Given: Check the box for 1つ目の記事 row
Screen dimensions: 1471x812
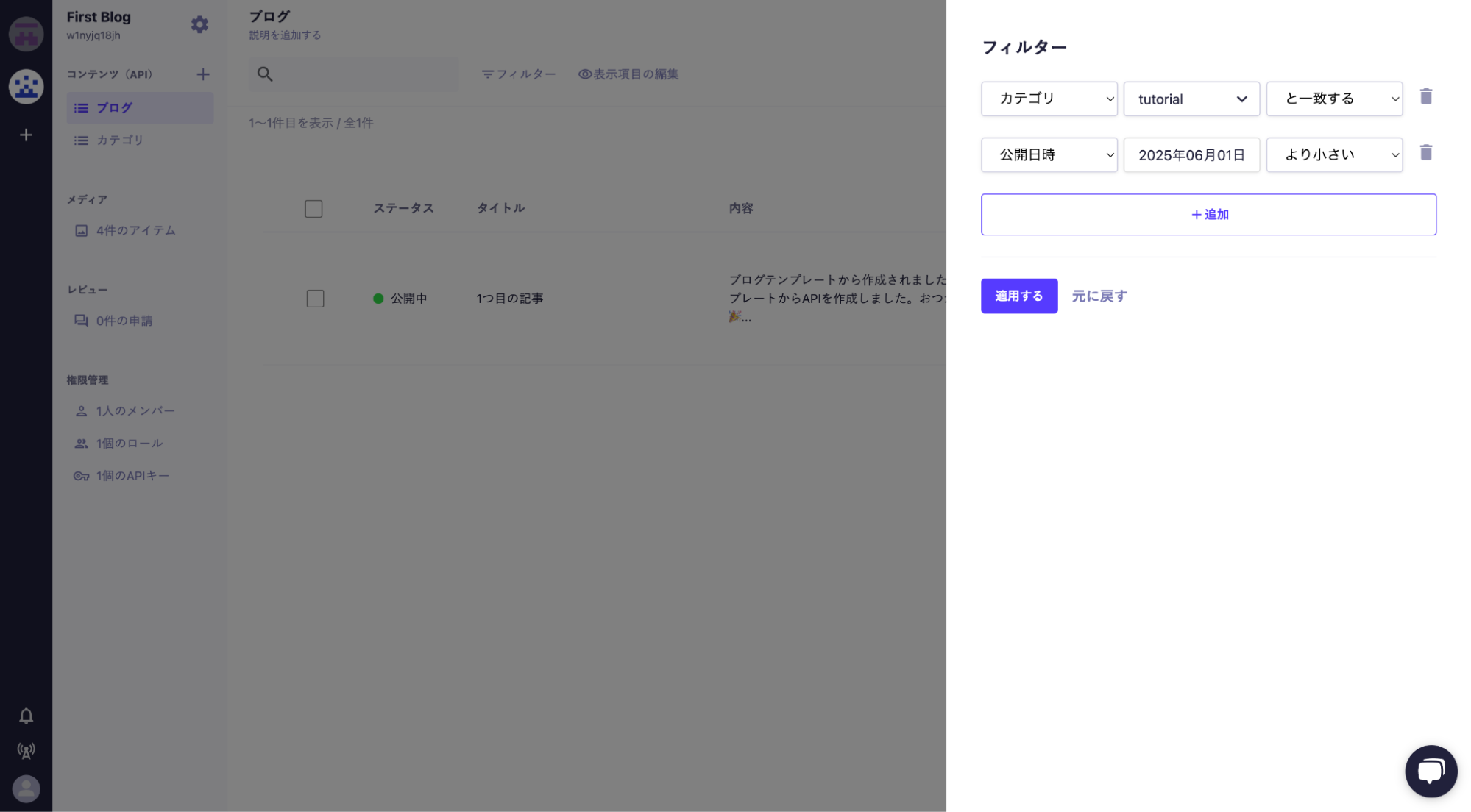Looking at the screenshot, I should tap(315, 299).
